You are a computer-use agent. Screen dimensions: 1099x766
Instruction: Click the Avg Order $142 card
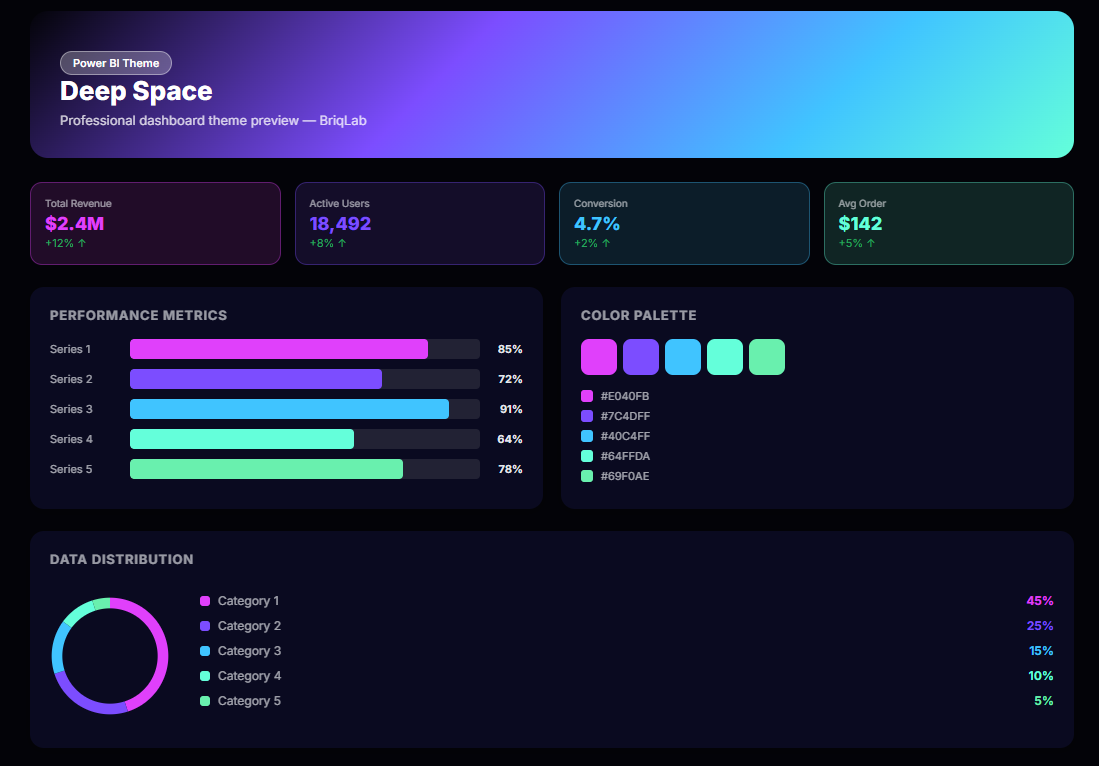(x=948, y=224)
